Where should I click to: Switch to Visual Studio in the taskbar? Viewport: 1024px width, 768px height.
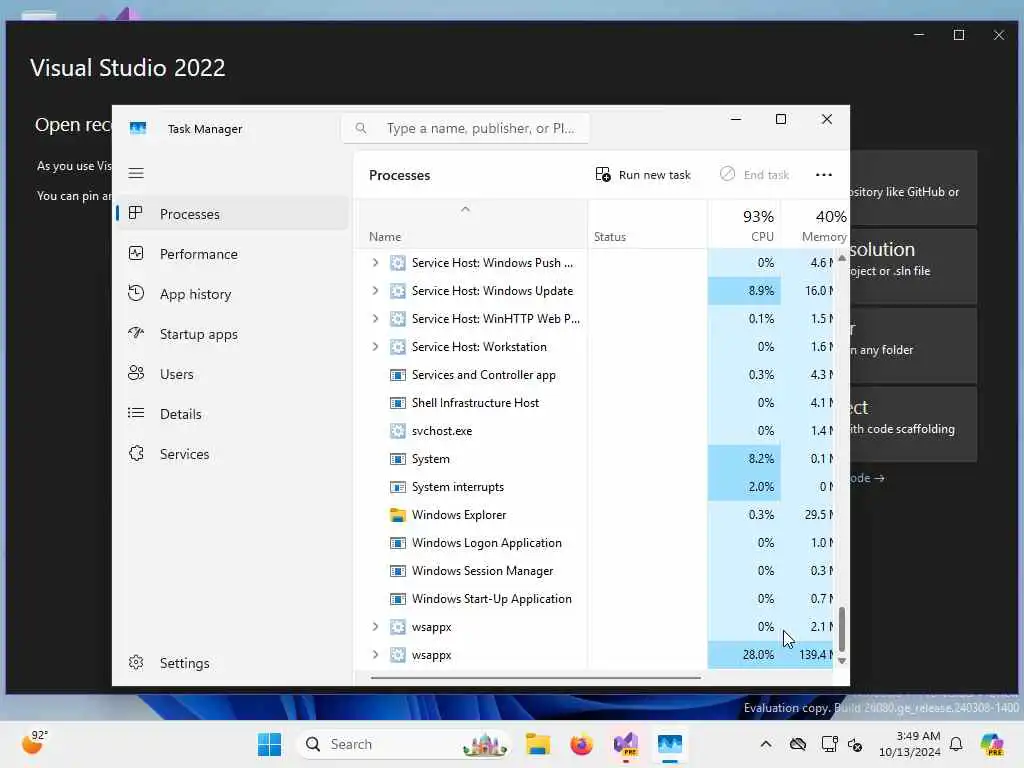[626, 744]
